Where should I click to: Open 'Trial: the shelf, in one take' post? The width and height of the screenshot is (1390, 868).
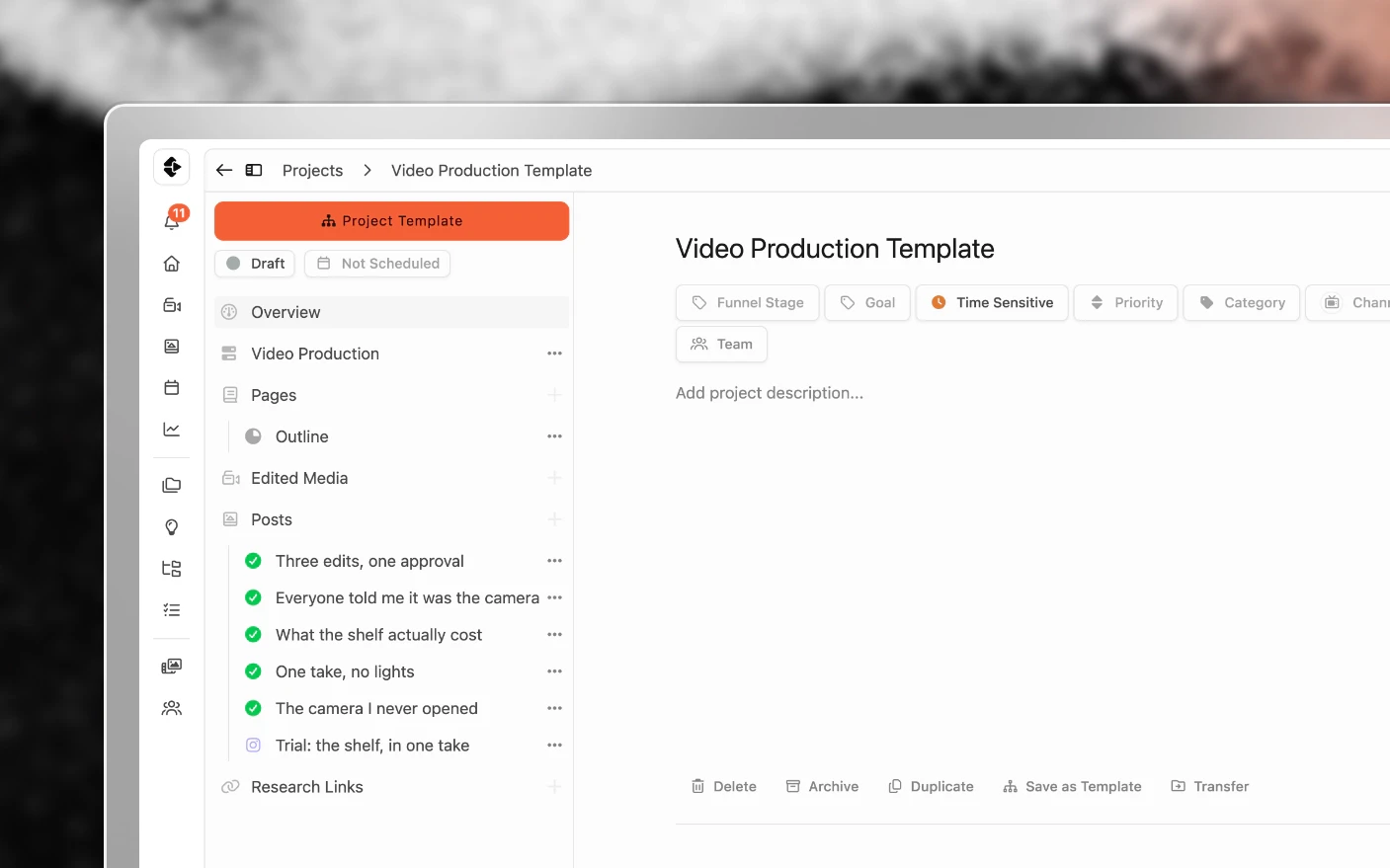(372, 746)
